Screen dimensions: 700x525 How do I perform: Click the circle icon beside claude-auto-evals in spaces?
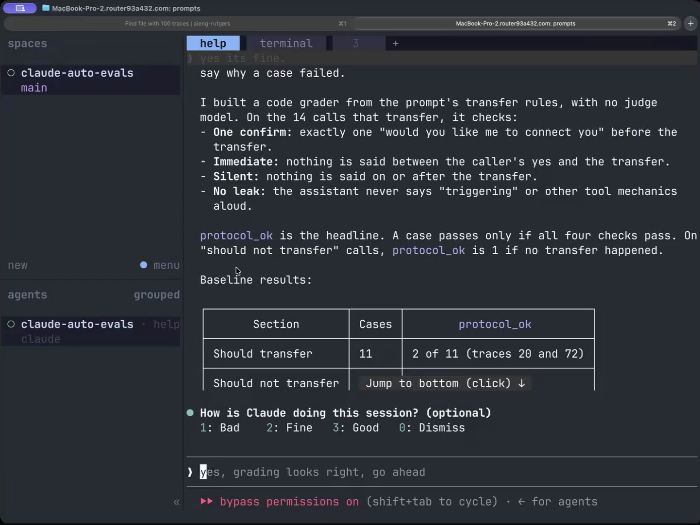(x=11, y=73)
